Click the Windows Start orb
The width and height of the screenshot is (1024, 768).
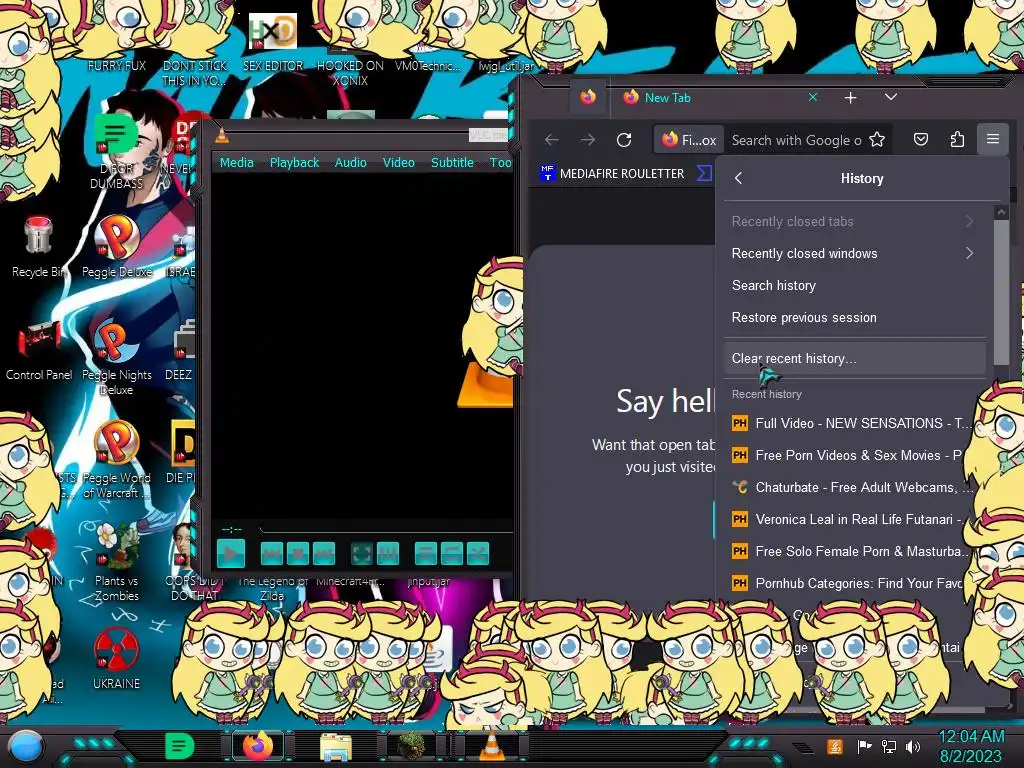pyautogui.click(x=26, y=746)
